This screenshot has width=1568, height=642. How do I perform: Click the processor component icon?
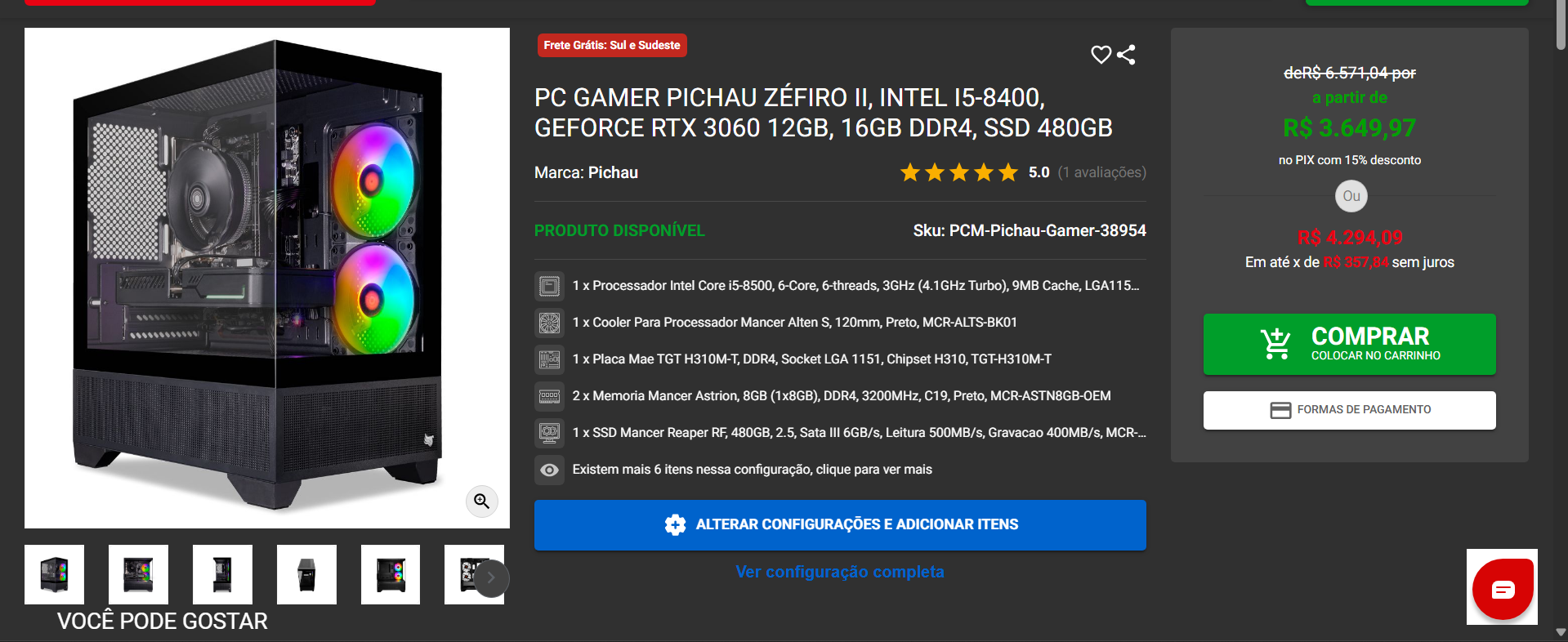pos(549,286)
